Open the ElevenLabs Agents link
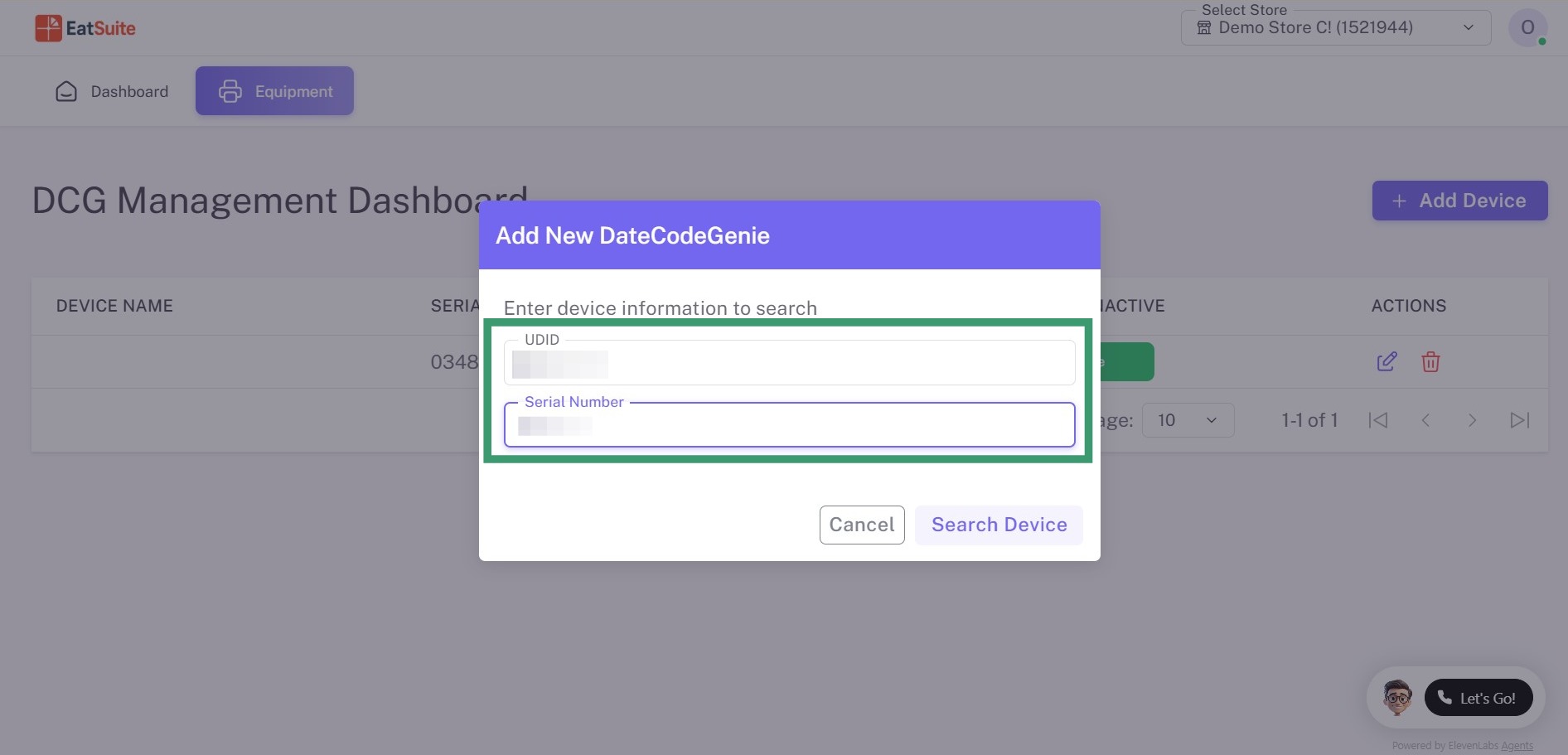The height and width of the screenshot is (755, 1568). (x=1517, y=746)
